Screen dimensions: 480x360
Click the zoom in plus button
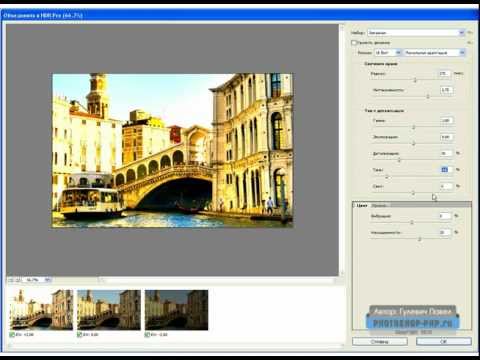click(x=18, y=280)
